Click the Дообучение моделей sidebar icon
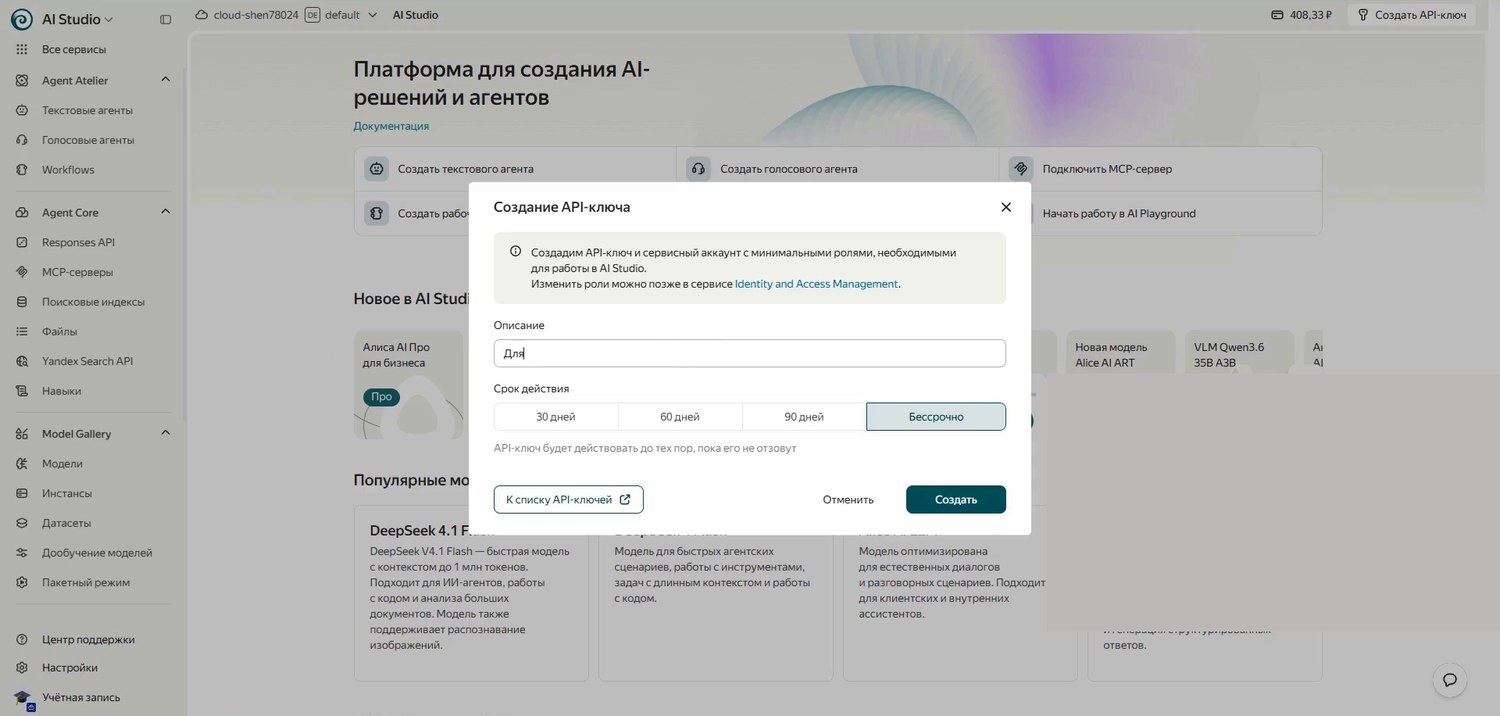The image size is (1500, 716). (x=21, y=553)
